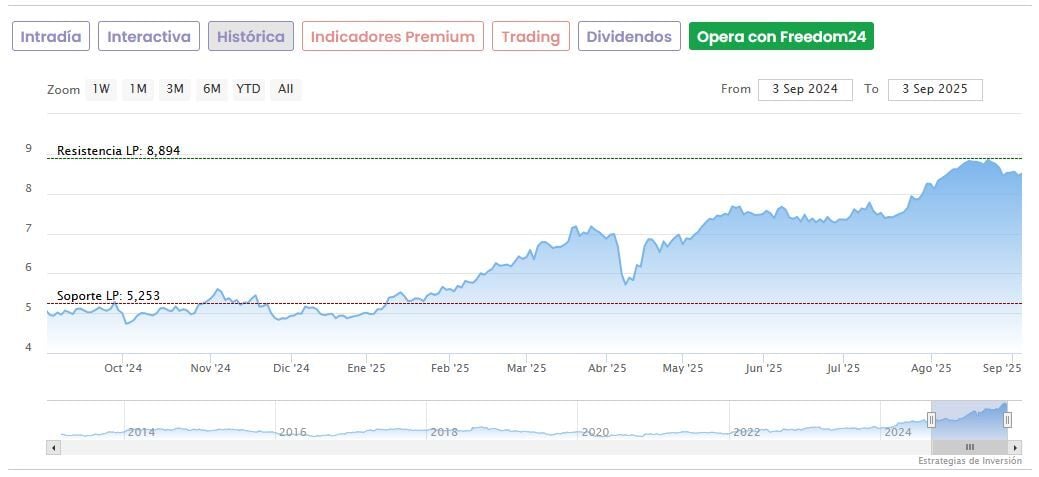The height and width of the screenshot is (477, 1039).
Task: Click the navigator scrollbar thumb
Action: tap(968, 447)
